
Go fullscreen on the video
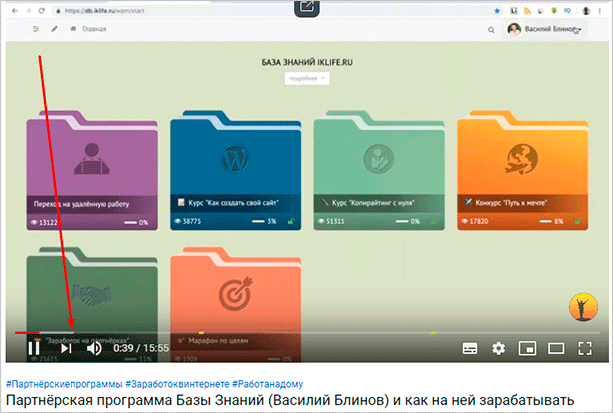(584, 348)
